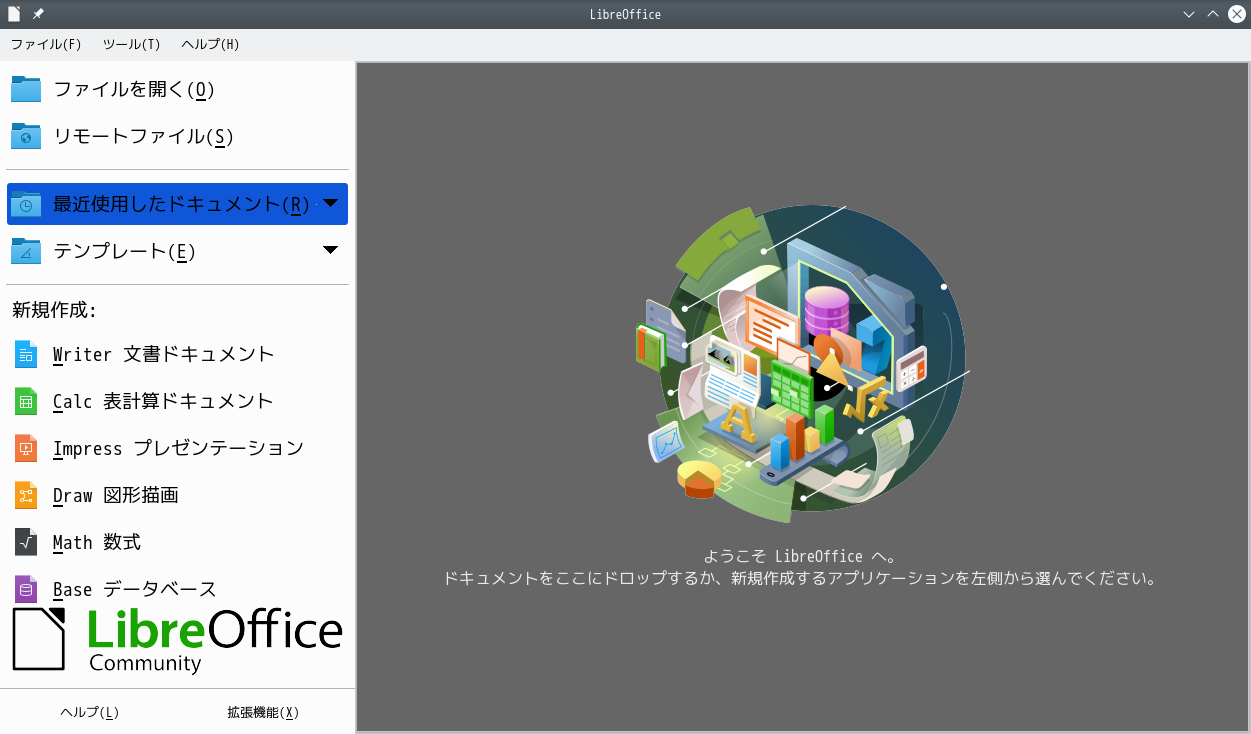The height and width of the screenshot is (734, 1251).
Task: Click the Calc spreadsheet icon
Action: point(26,401)
